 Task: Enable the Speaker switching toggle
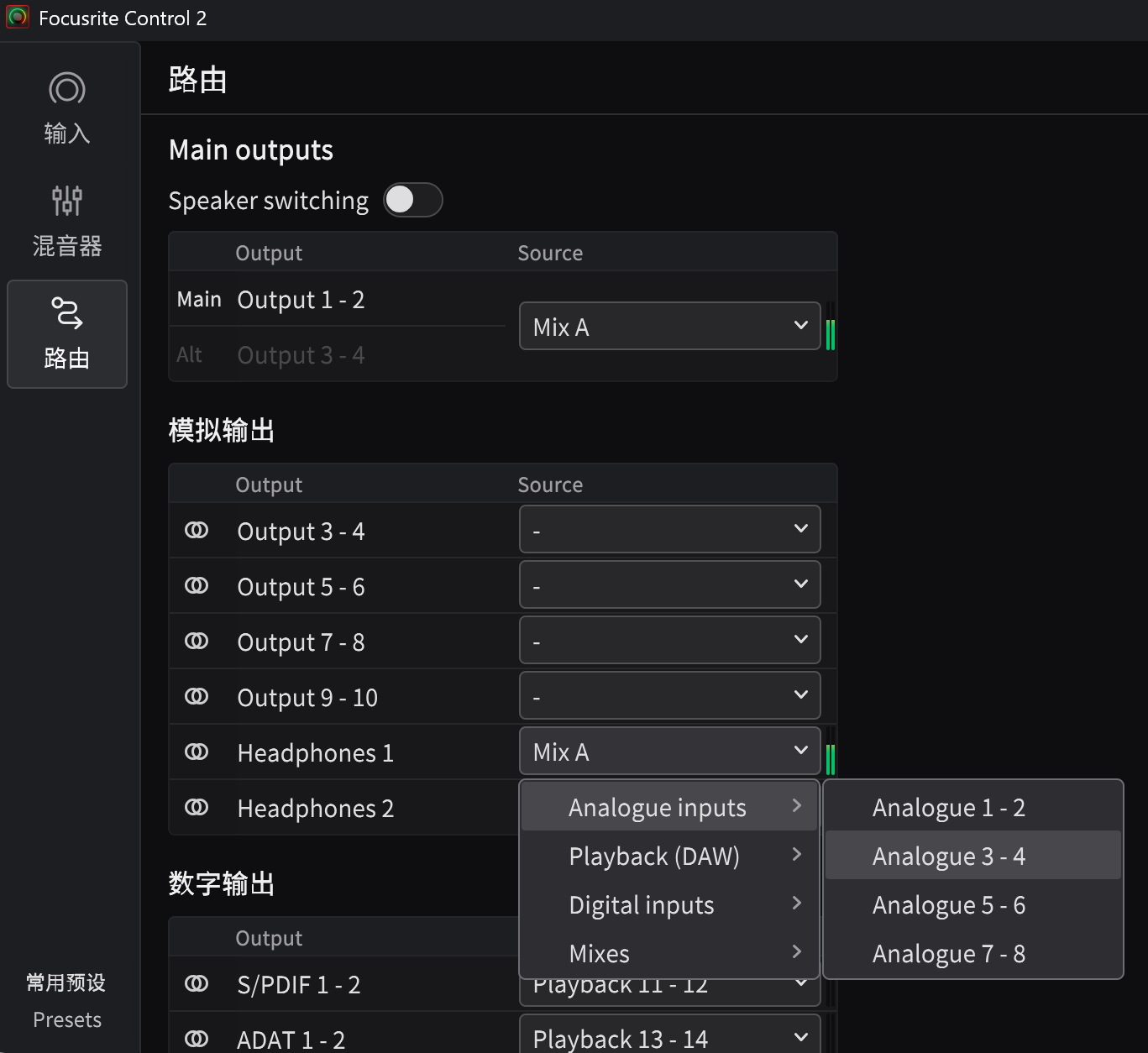[412, 200]
